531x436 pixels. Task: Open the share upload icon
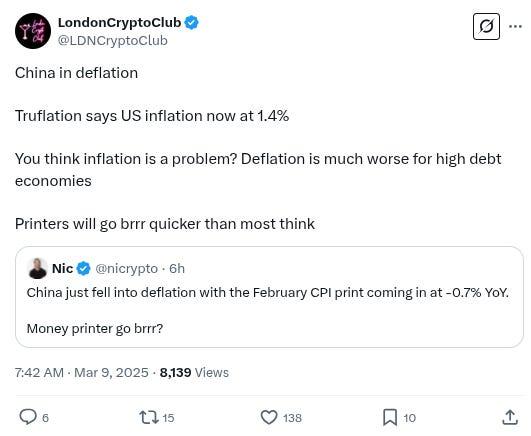coord(510,417)
